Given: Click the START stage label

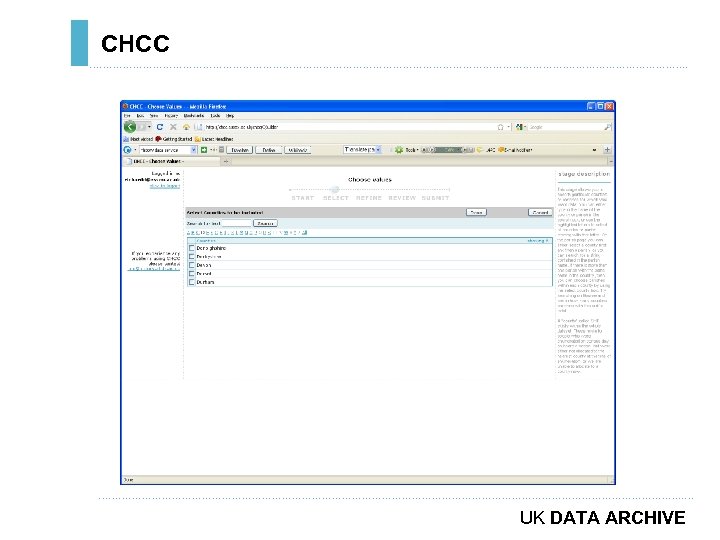Looking at the screenshot, I should 303,198.
